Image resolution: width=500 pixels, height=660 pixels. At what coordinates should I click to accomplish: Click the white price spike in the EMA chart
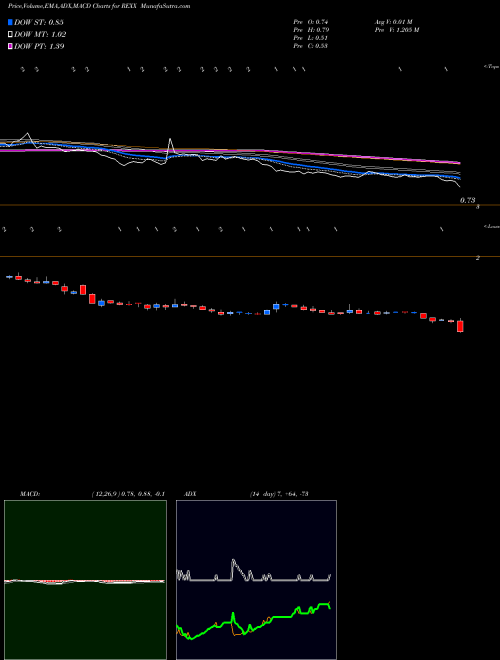tap(170, 145)
